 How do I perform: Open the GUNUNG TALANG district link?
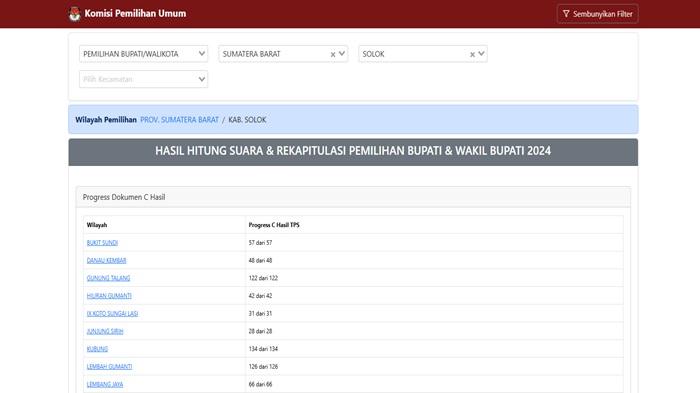(108, 278)
